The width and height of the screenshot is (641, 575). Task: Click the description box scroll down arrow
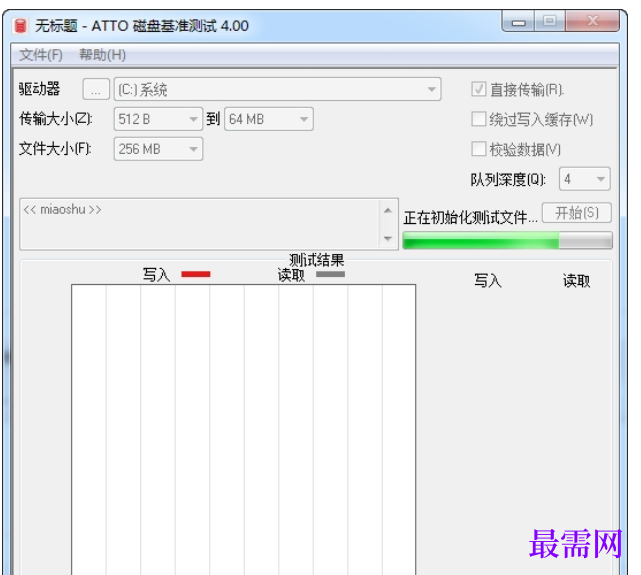coord(388,238)
